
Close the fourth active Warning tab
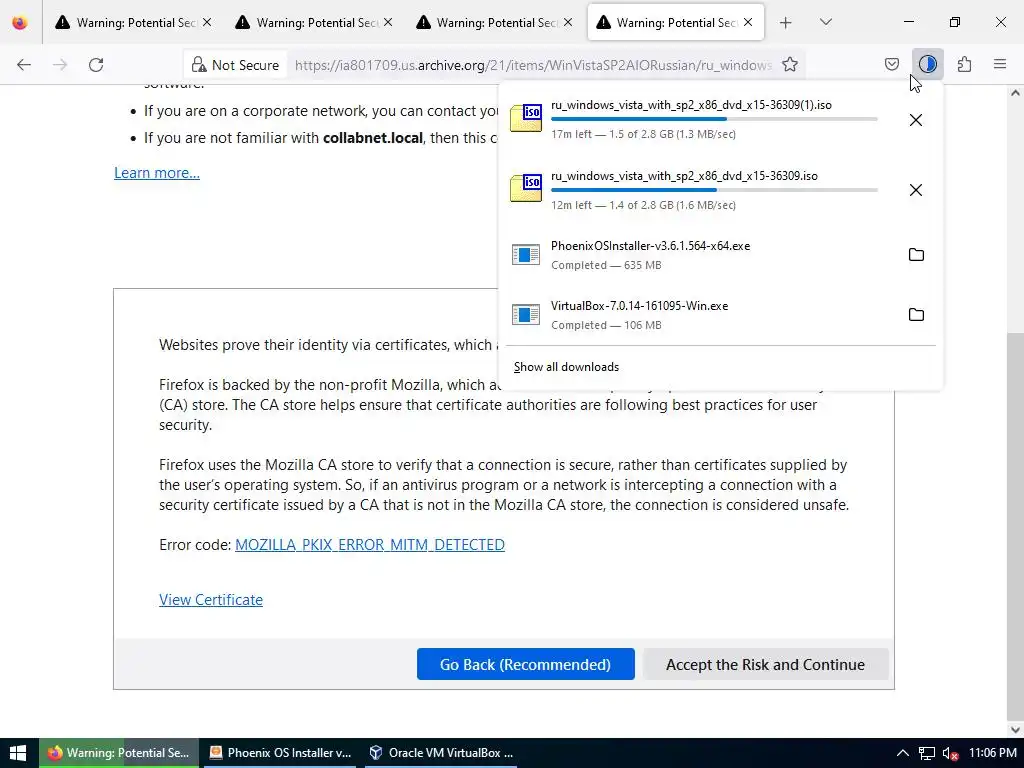tap(748, 22)
